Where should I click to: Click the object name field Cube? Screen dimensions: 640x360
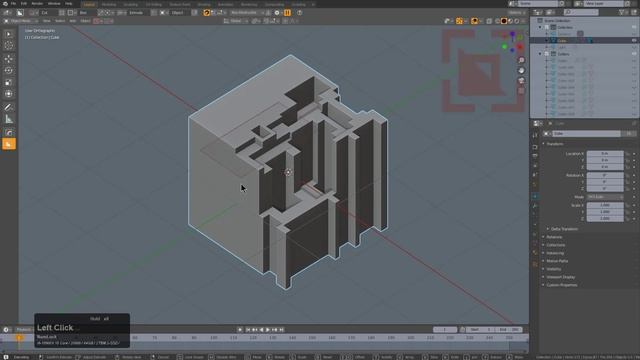click(x=586, y=133)
